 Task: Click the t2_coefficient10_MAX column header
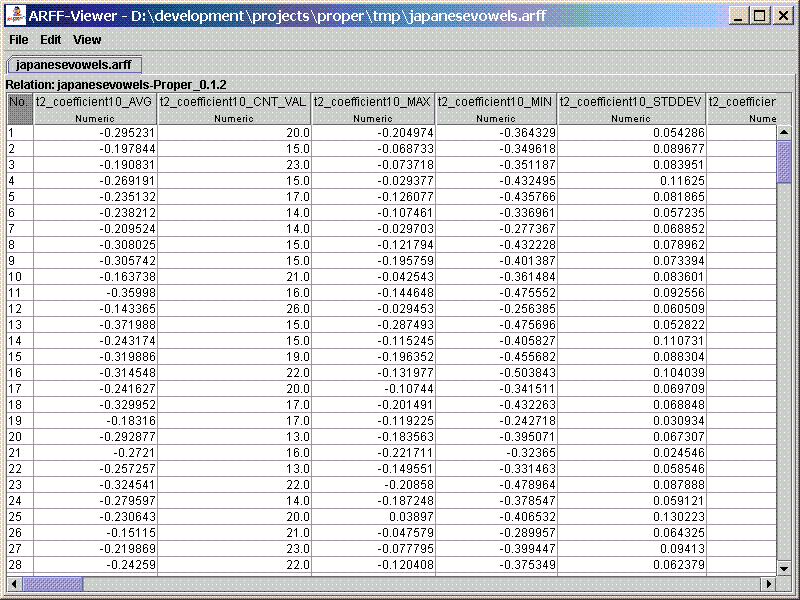coord(373,109)
